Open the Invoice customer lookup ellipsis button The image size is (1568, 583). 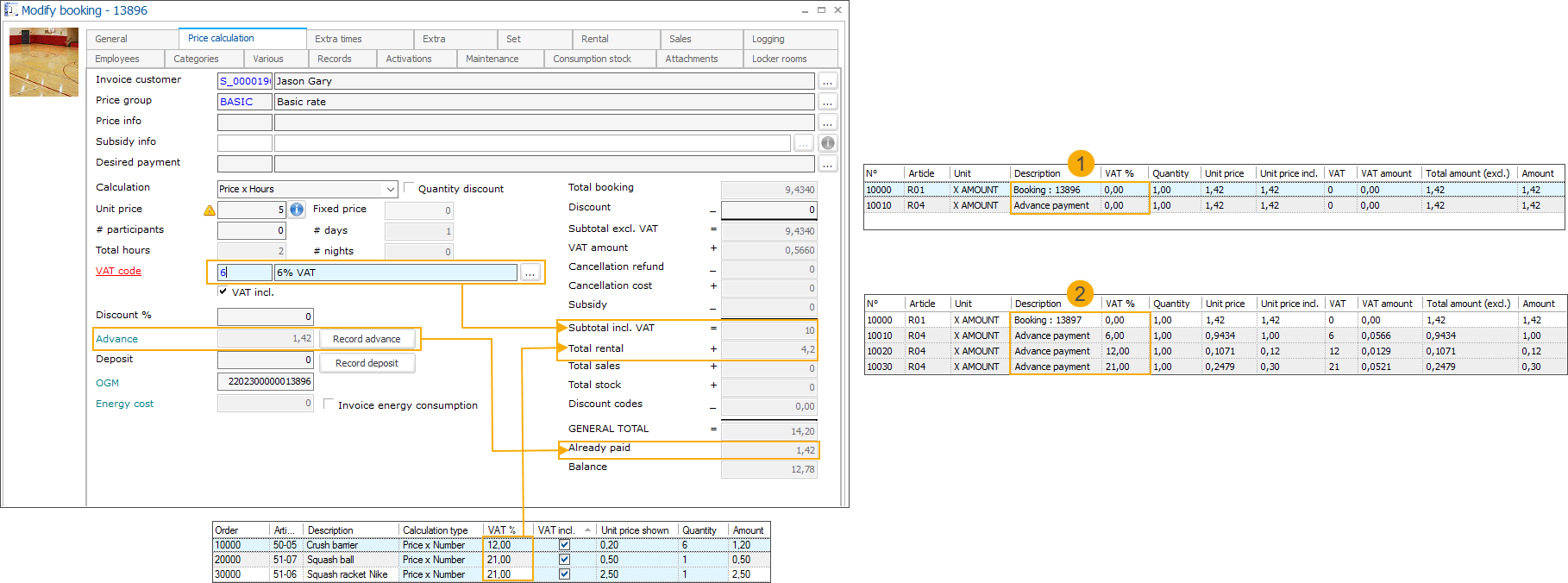pyautogui.click(x=827, y=81)
